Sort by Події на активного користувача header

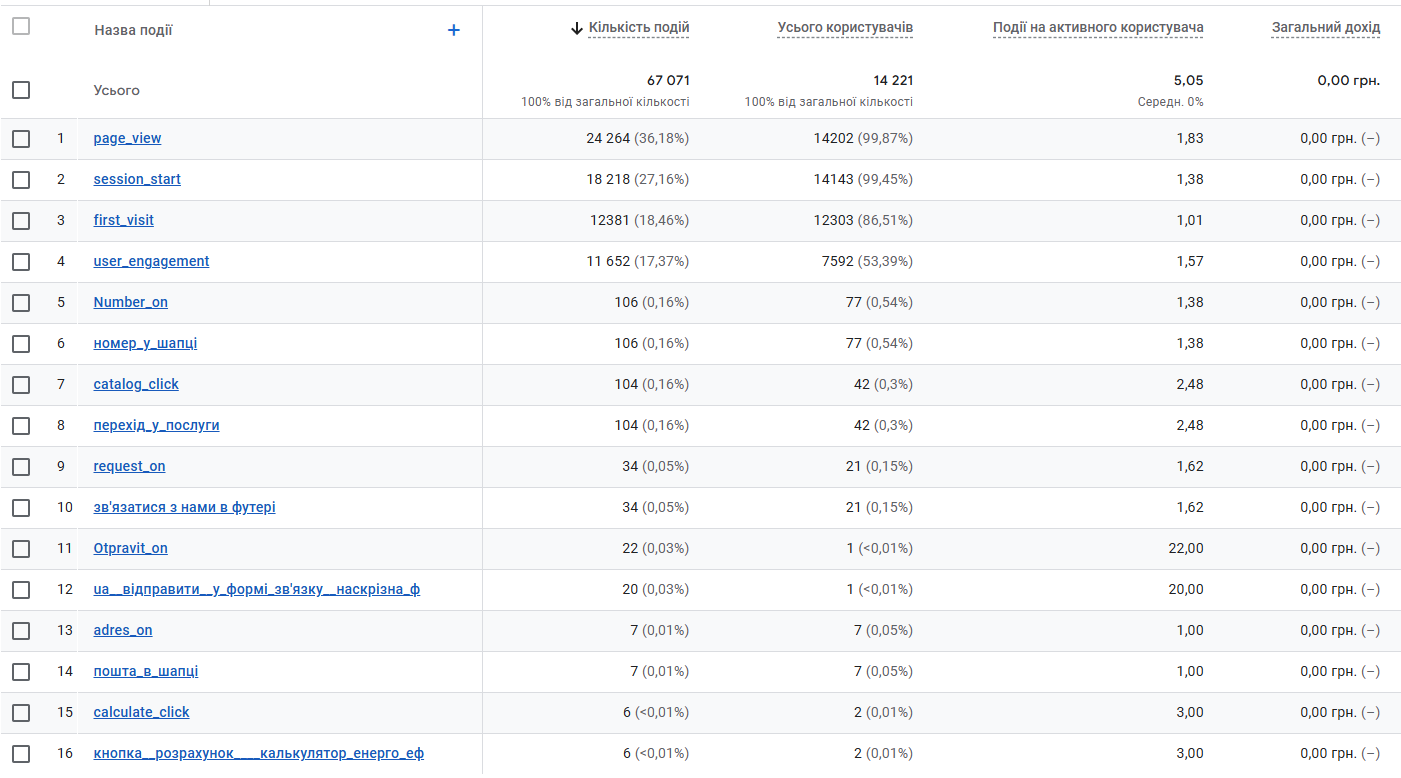(1098, 28)
